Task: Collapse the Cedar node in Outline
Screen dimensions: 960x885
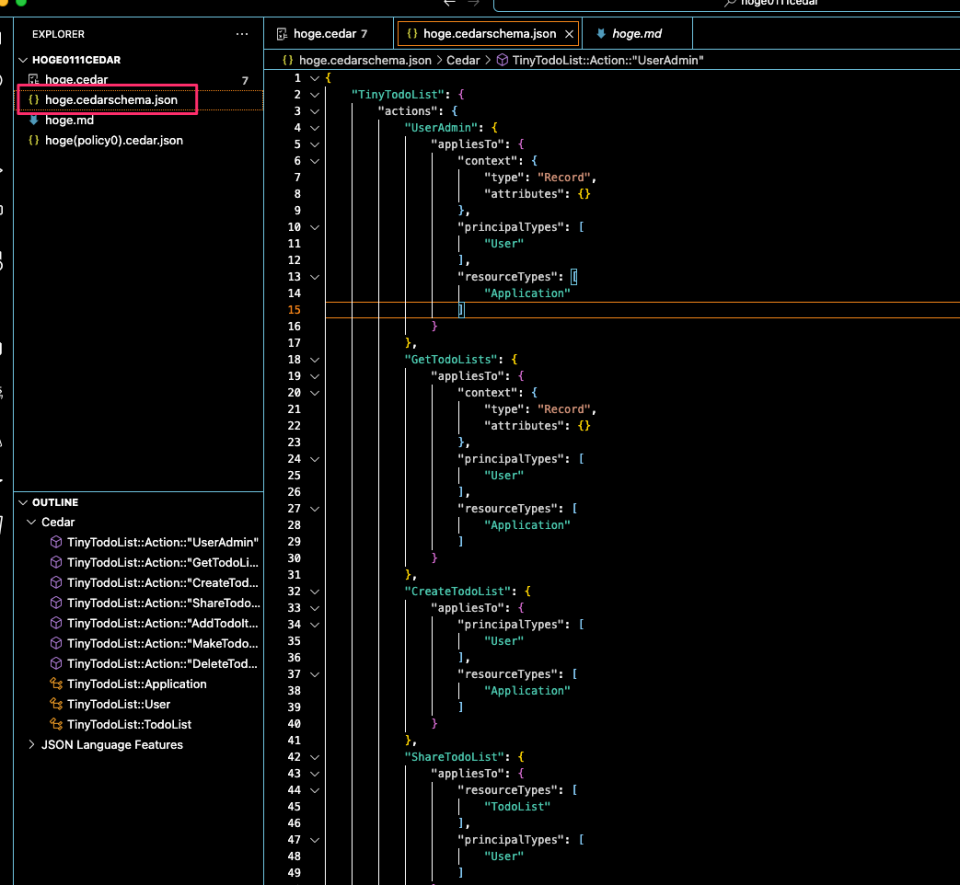Action: (x=32, y=522)
